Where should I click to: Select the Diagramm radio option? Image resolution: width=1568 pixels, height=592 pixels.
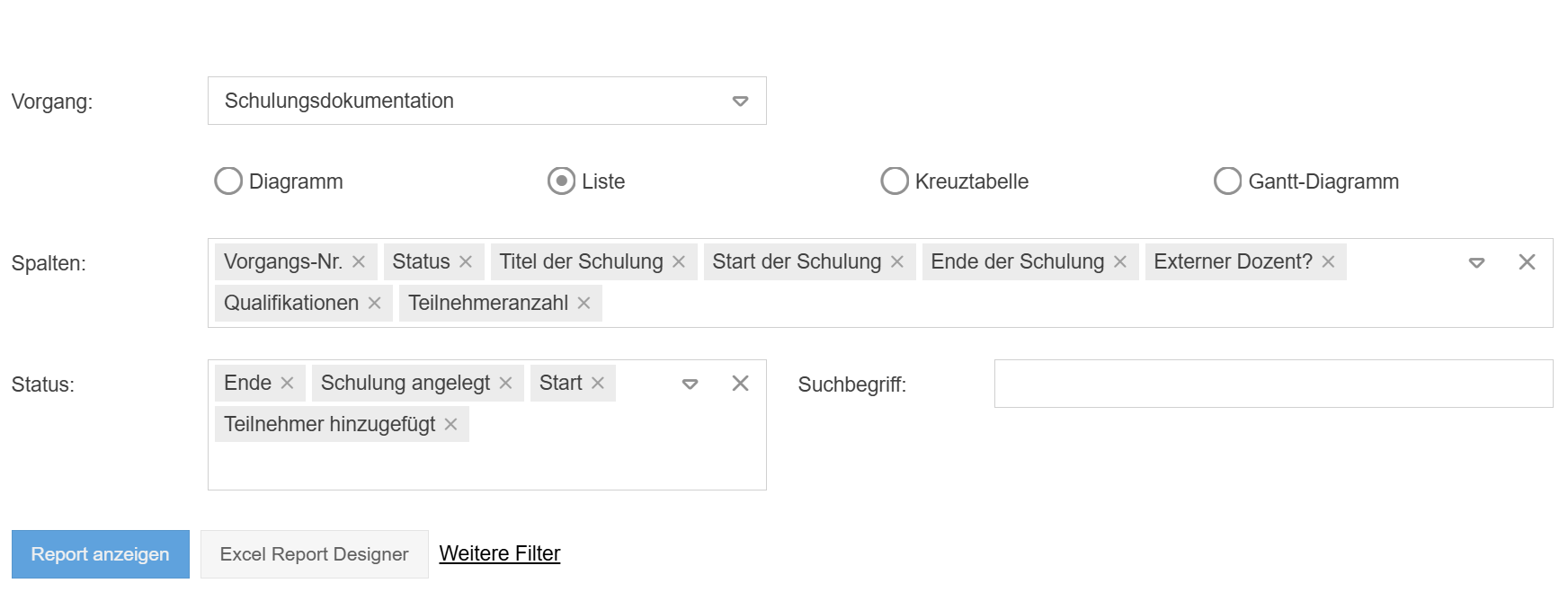(x=228, y=181)
